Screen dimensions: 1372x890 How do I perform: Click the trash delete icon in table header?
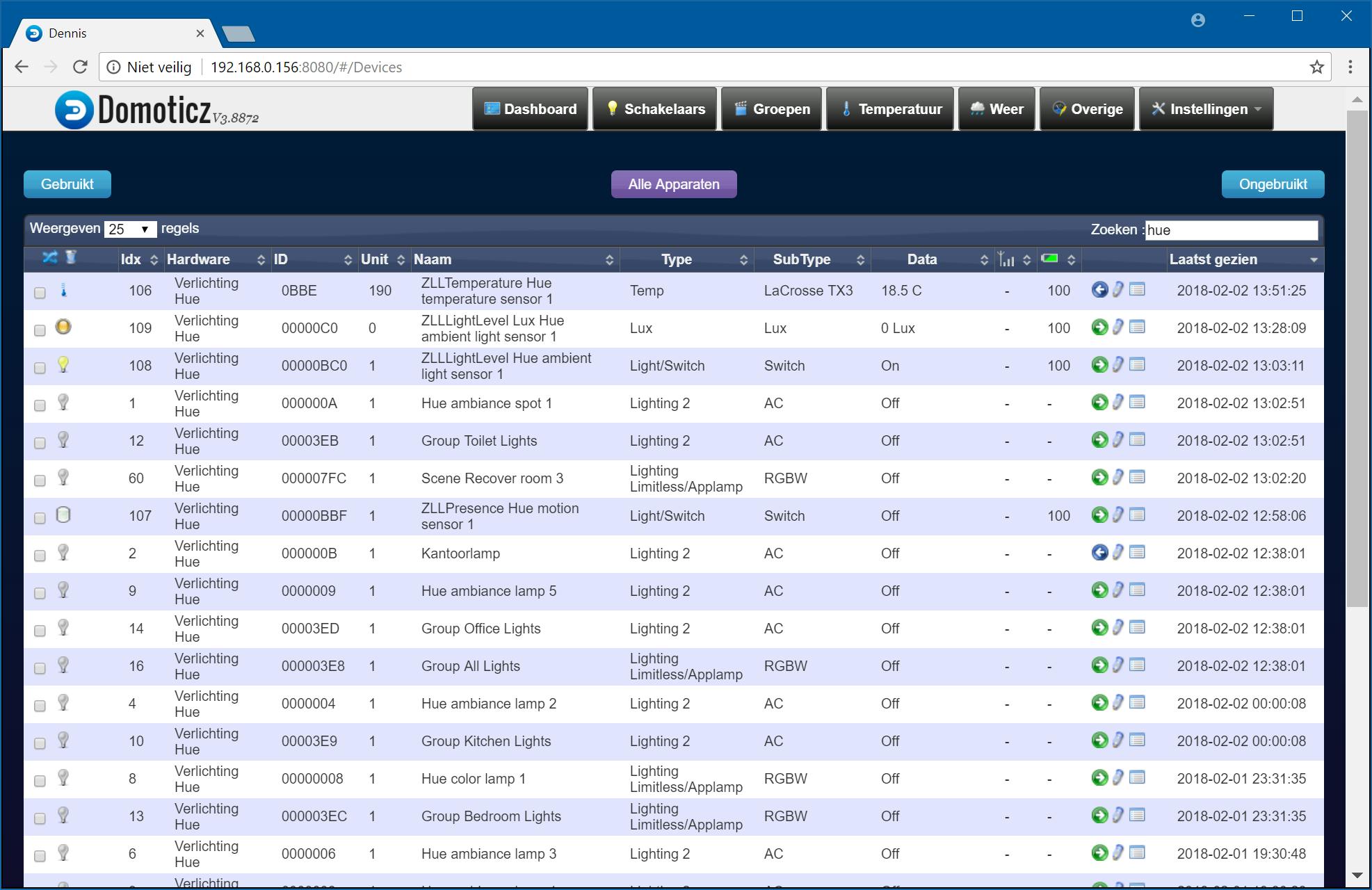click(70, 258)
